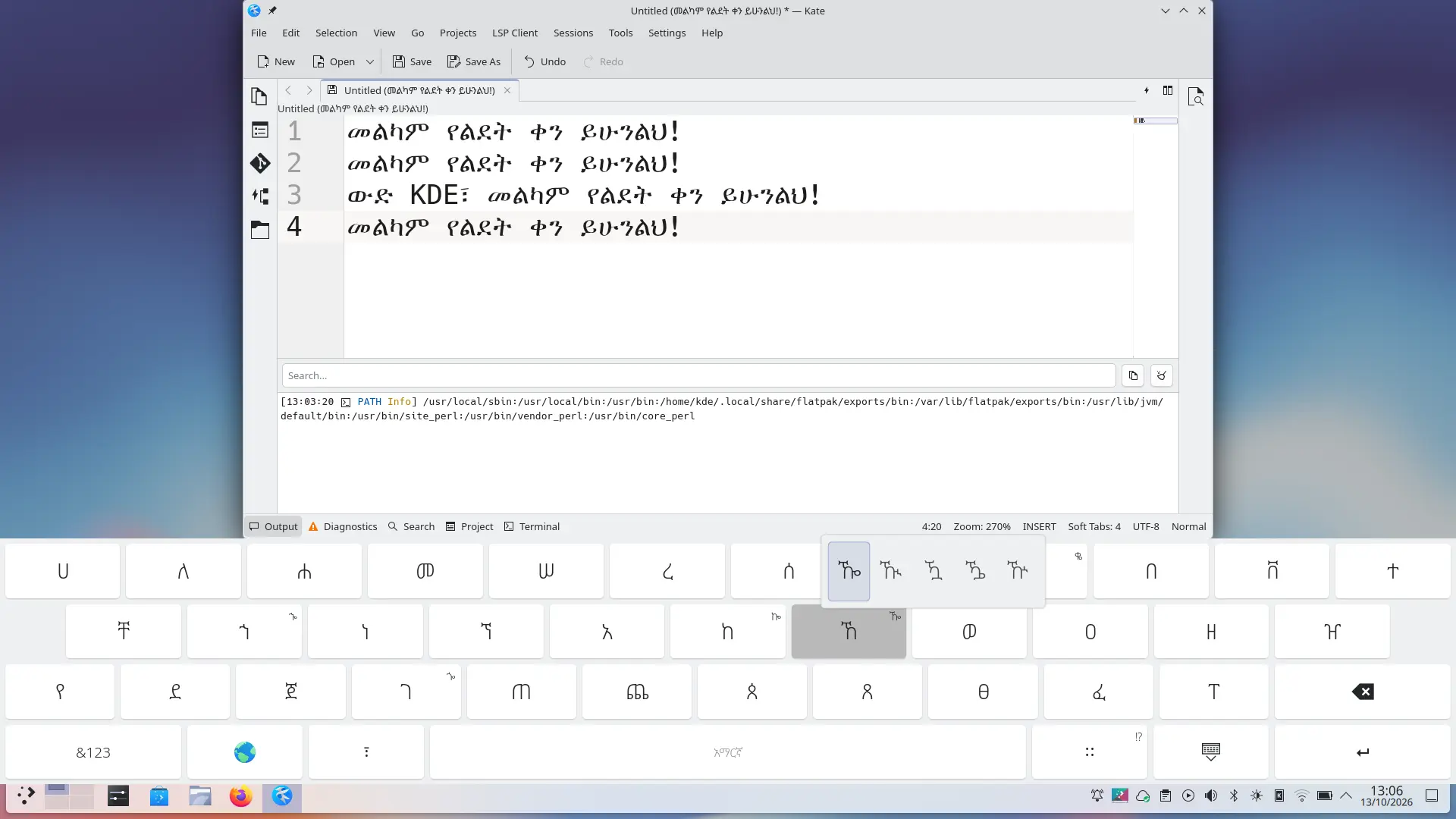Tap the backspace key on virtual keyboard

1363,692
